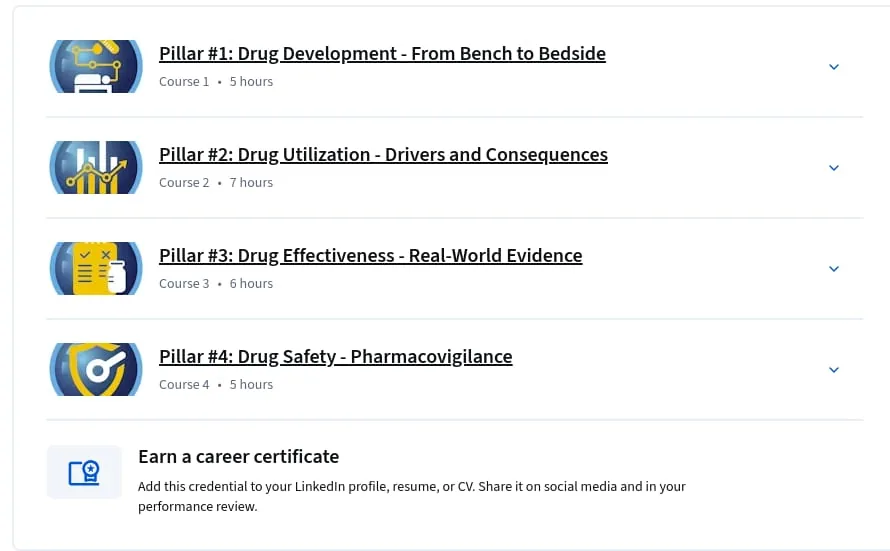The height and width of the screenshot is (551, 890).
Task: Expand the Pillar #4 Pharmacovigilance chevron
Action: [834, 370]
